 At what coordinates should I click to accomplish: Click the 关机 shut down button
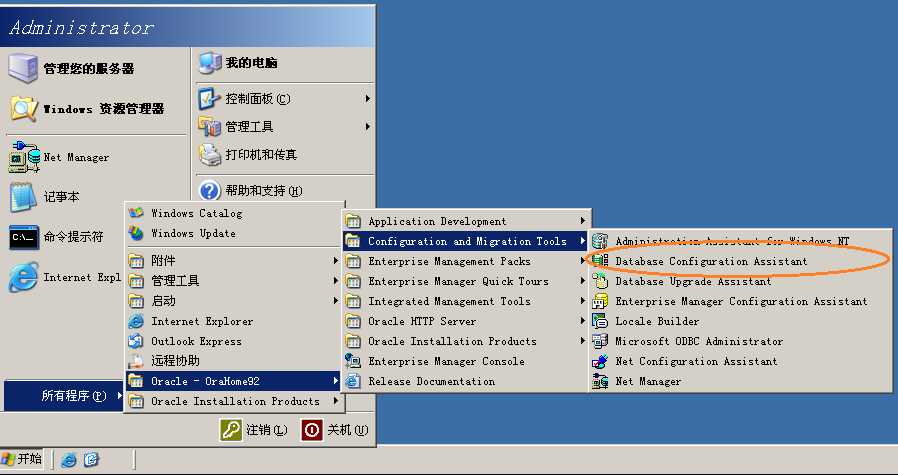335,430
